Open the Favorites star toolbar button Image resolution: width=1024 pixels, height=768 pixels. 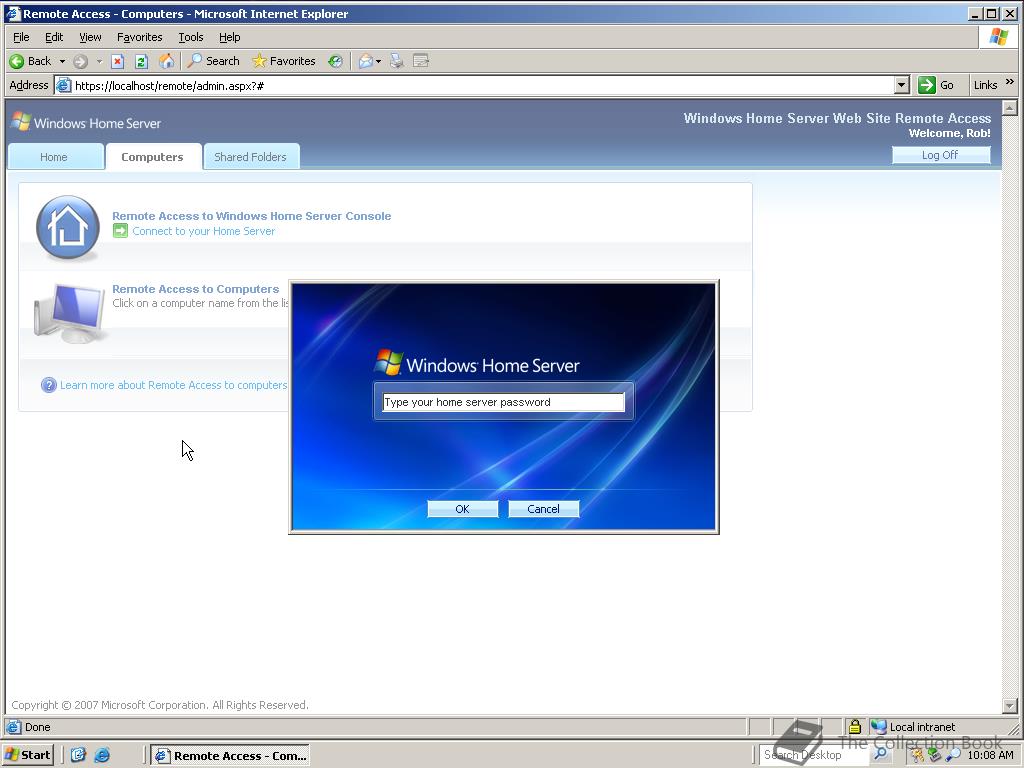pyautogui.click(x=283, y=61)
